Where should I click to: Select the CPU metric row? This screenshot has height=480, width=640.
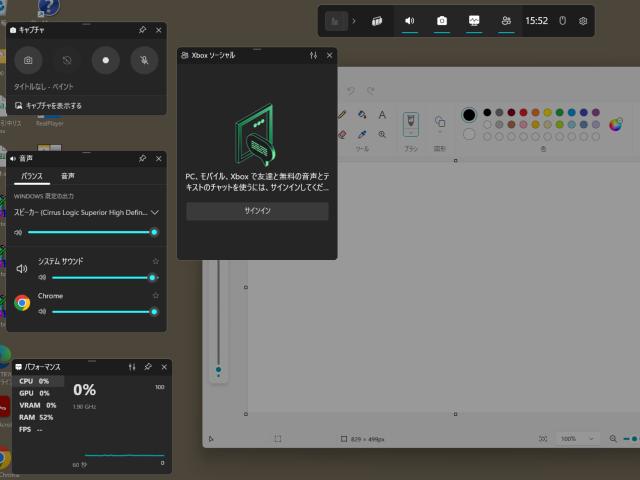coord(38,381)
